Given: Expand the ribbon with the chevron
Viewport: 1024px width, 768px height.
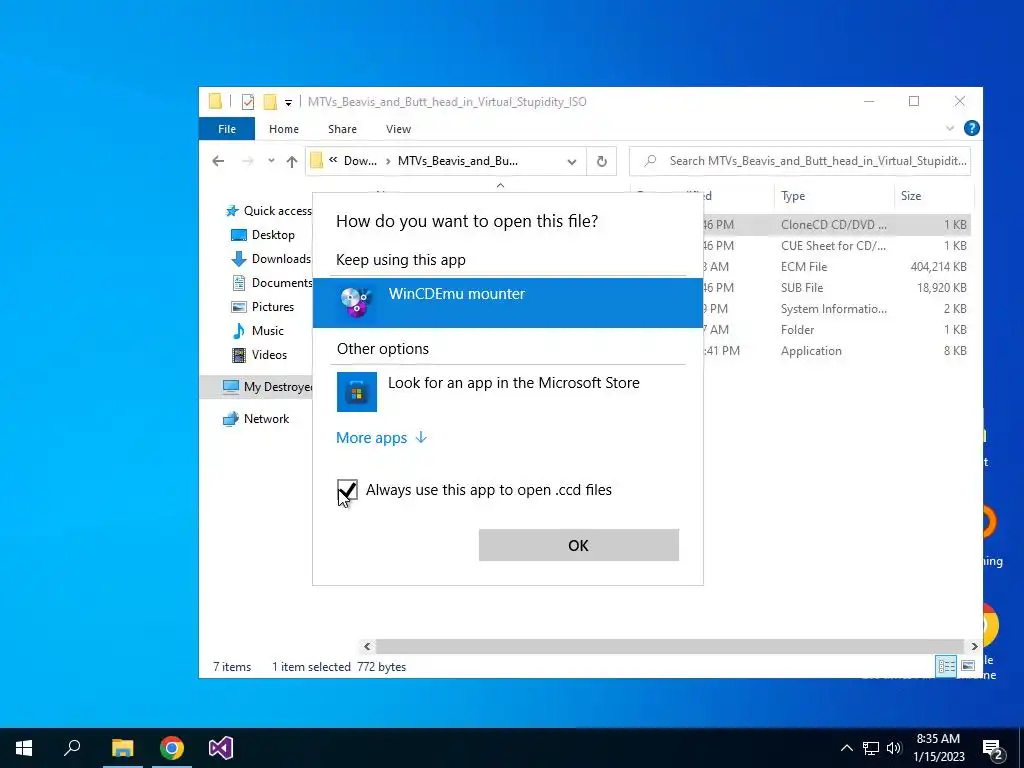Looking at the screenshot, I should (x=950, y=129).
